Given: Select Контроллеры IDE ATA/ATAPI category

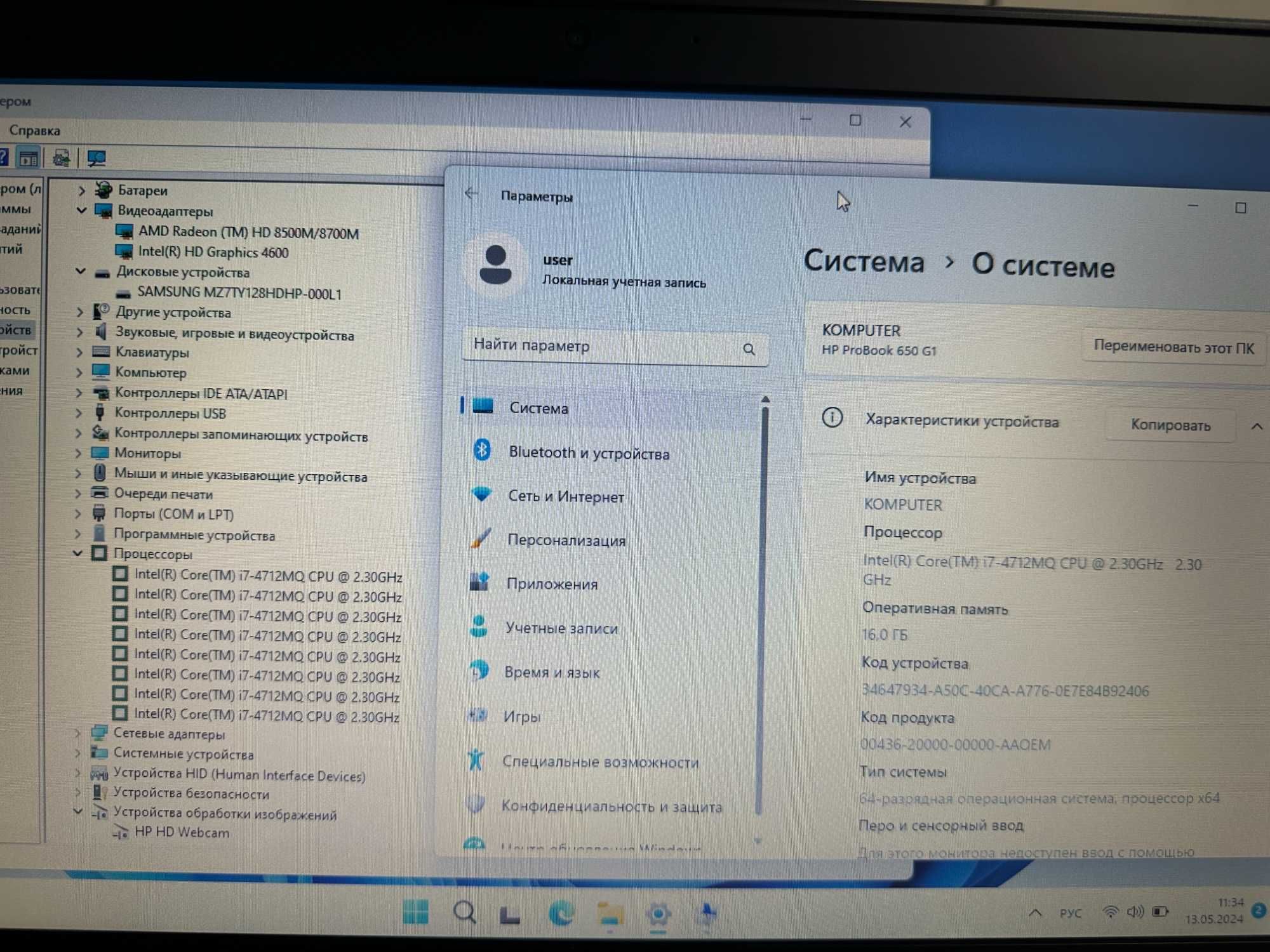Looking at the screenshot, I should tap(201, 393).
